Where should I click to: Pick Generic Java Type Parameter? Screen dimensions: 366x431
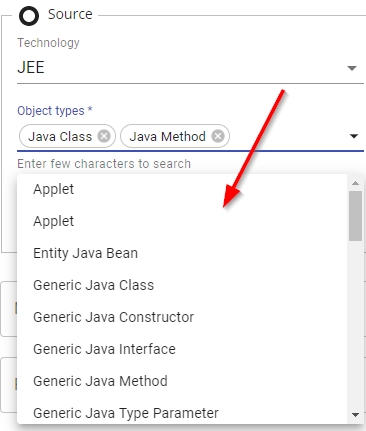tap(182, 411)
